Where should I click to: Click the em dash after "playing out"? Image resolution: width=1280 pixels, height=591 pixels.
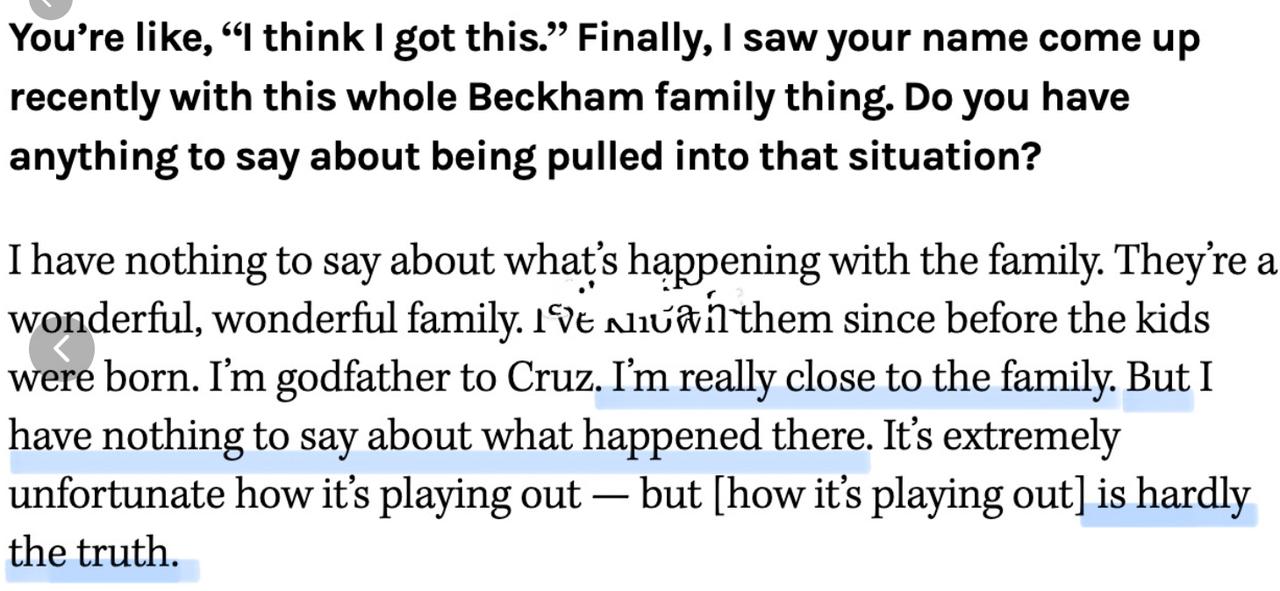point(610,497)
